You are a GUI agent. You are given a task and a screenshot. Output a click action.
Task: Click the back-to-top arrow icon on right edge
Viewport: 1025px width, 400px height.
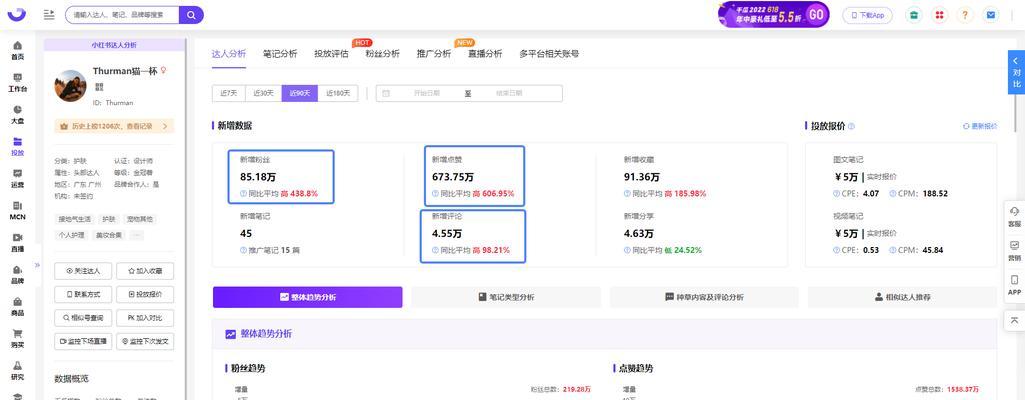(x=1015, y=320)
